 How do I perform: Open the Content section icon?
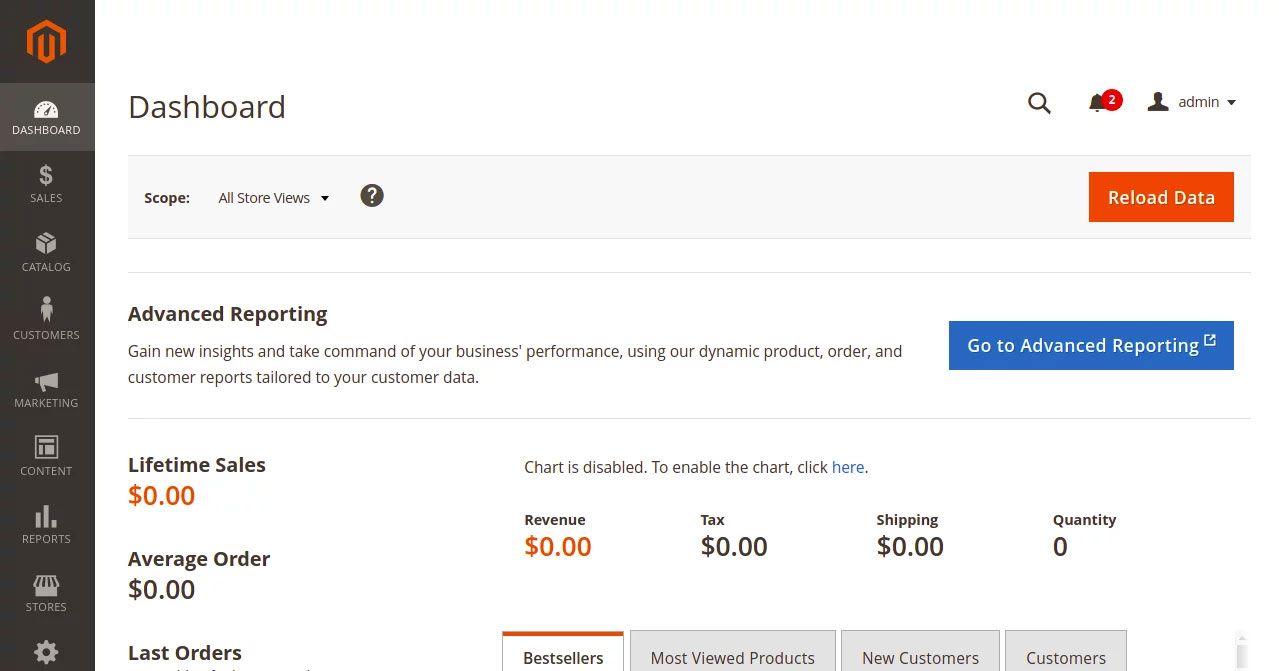pyautogui.click(x=46, y=457)
